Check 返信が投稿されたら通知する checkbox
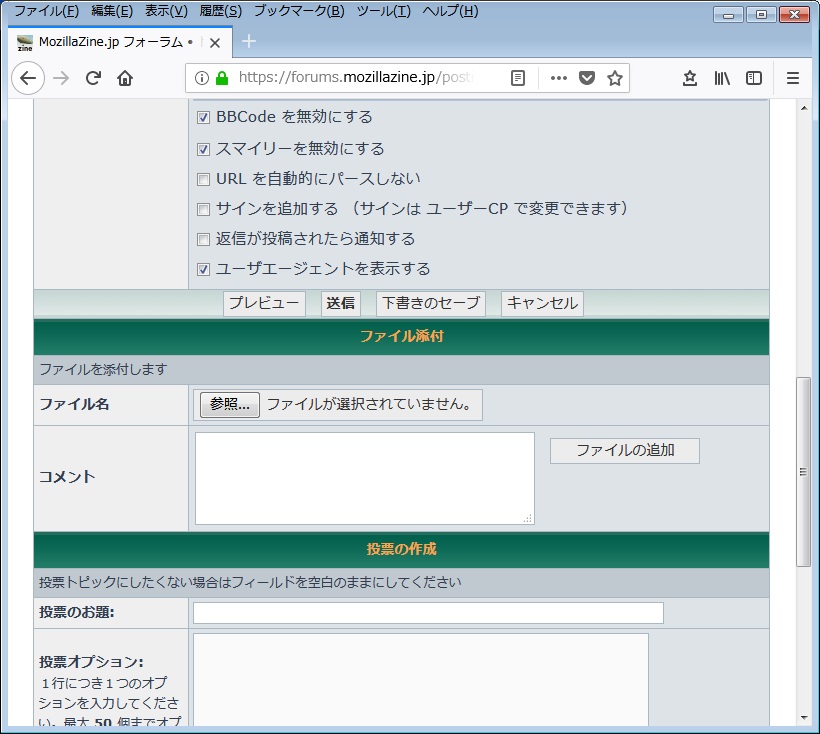Viewport: 820px width, 734px height. 203,240
